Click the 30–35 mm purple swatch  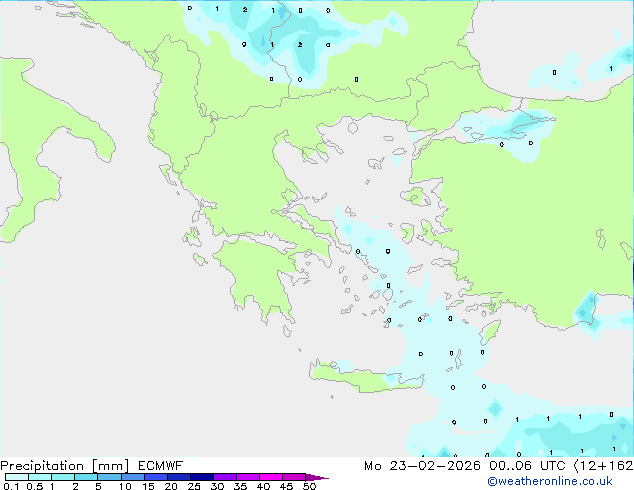(x=225, y=477)
